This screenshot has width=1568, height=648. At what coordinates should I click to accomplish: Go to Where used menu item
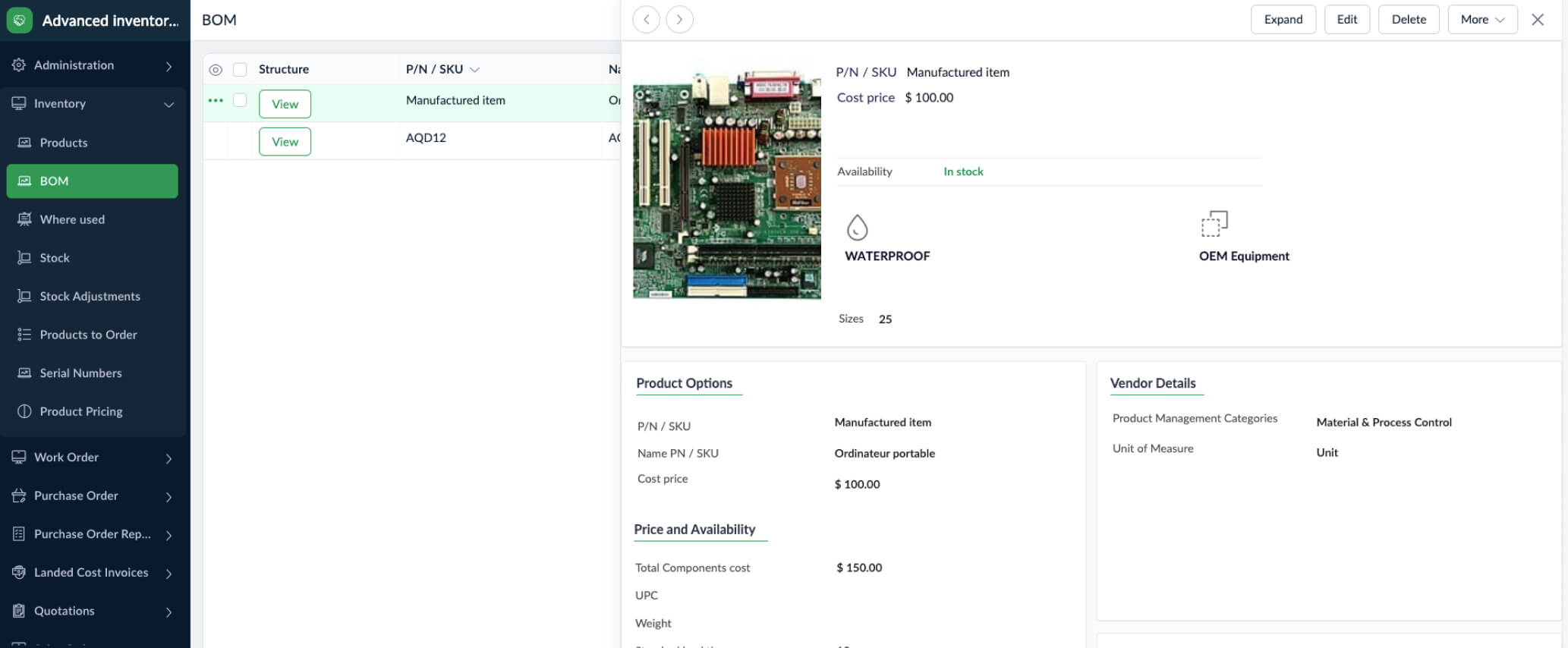pos(72,219)
